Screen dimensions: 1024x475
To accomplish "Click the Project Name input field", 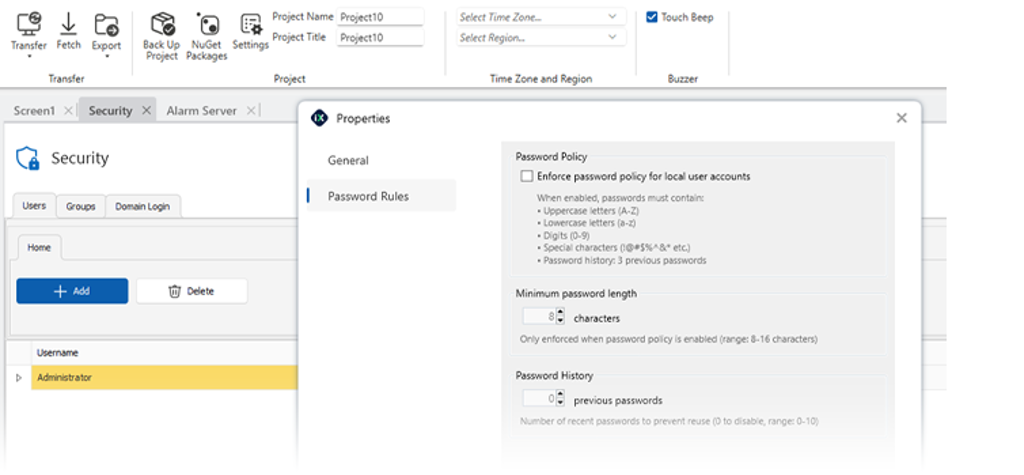I will click(380, 17).
